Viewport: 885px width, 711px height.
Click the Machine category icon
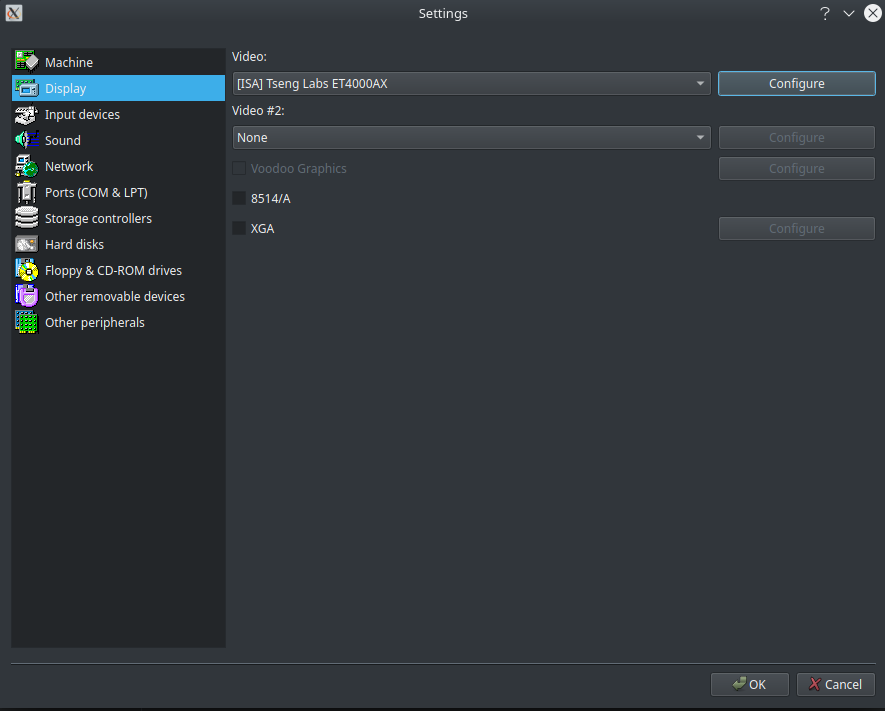click(x=27, y=62)
